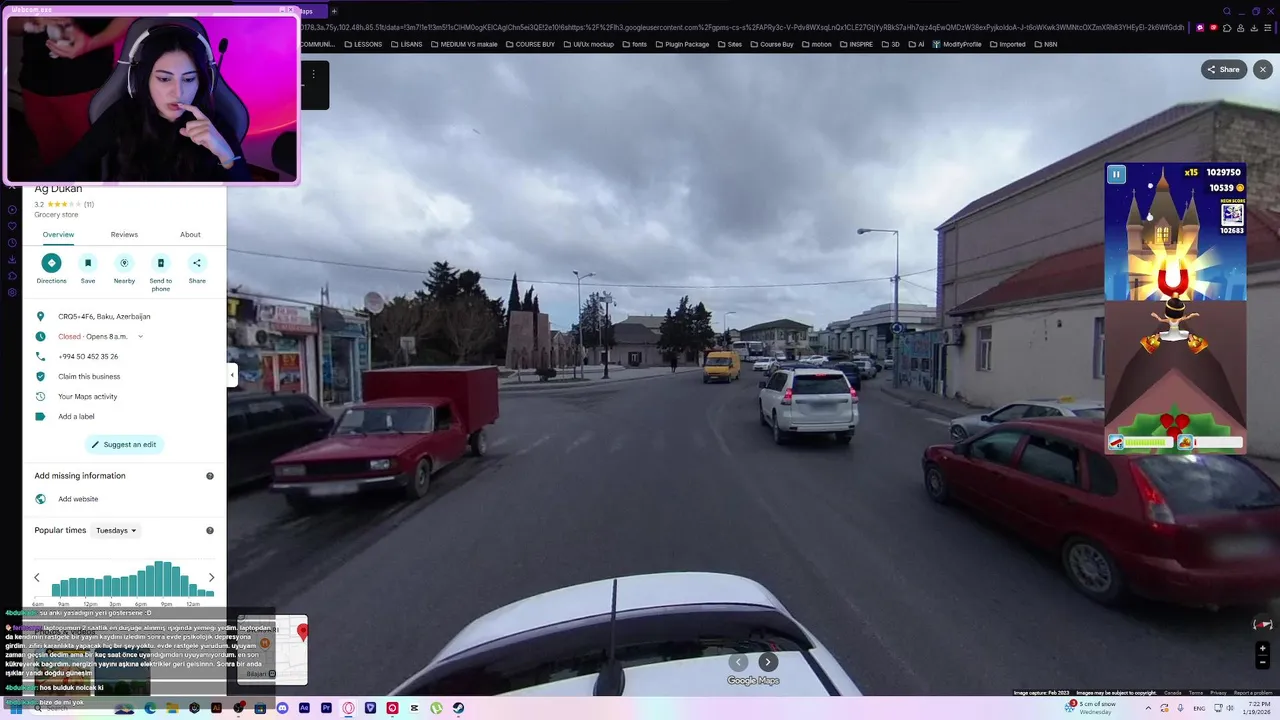Close Street View with the X button
The image size is (1280, 720).
click(1263, 69)
